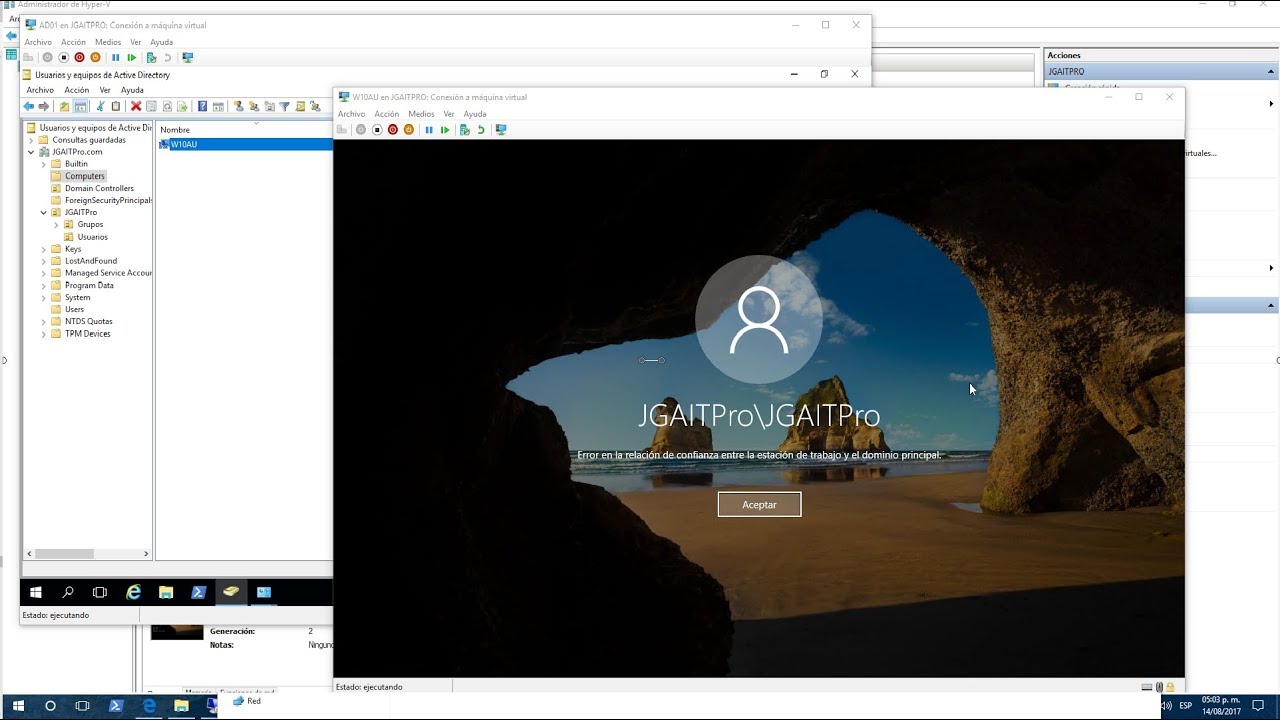Click JGAITPRO header in Acciones pane
1280x720 pixels.
click(x=1161, y=72)
